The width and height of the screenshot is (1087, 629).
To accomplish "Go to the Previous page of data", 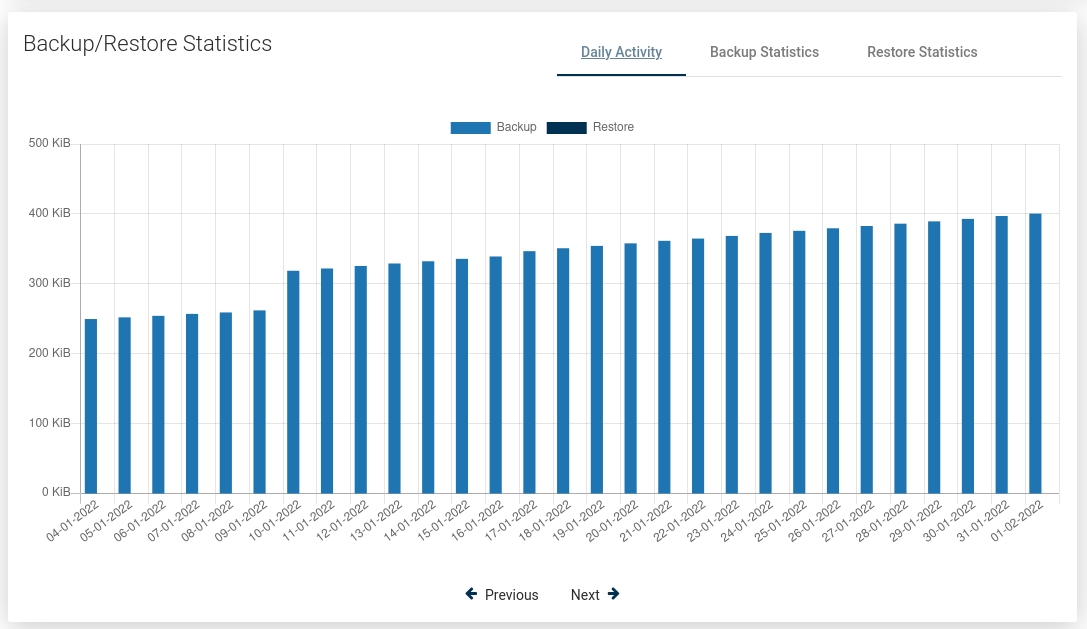I will pyautogui.click(x=511, y=595).
